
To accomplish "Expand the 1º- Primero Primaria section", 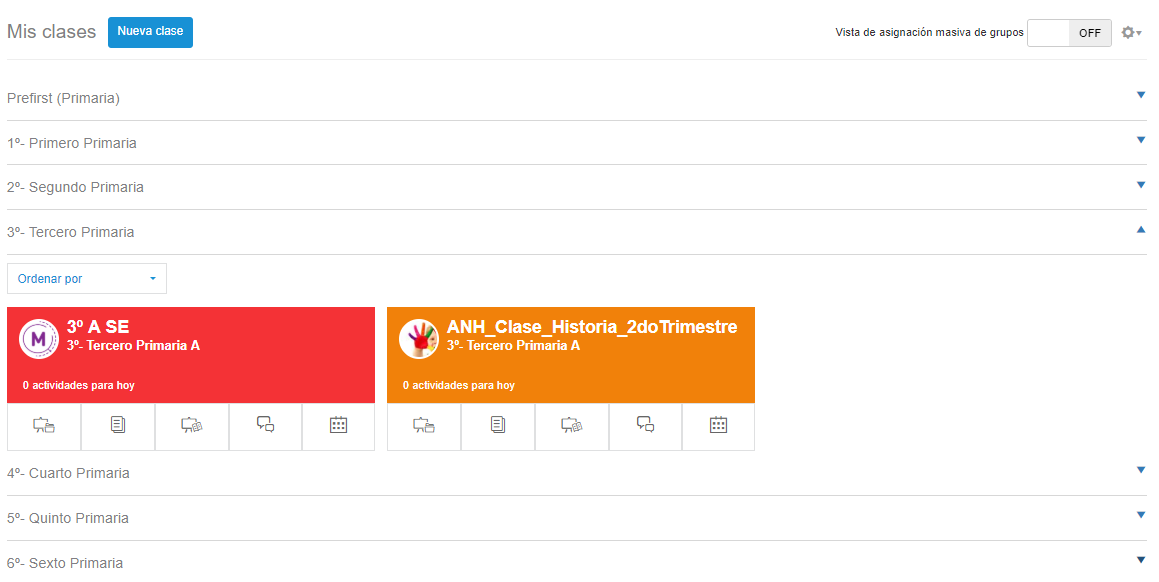I will 1141,141.
